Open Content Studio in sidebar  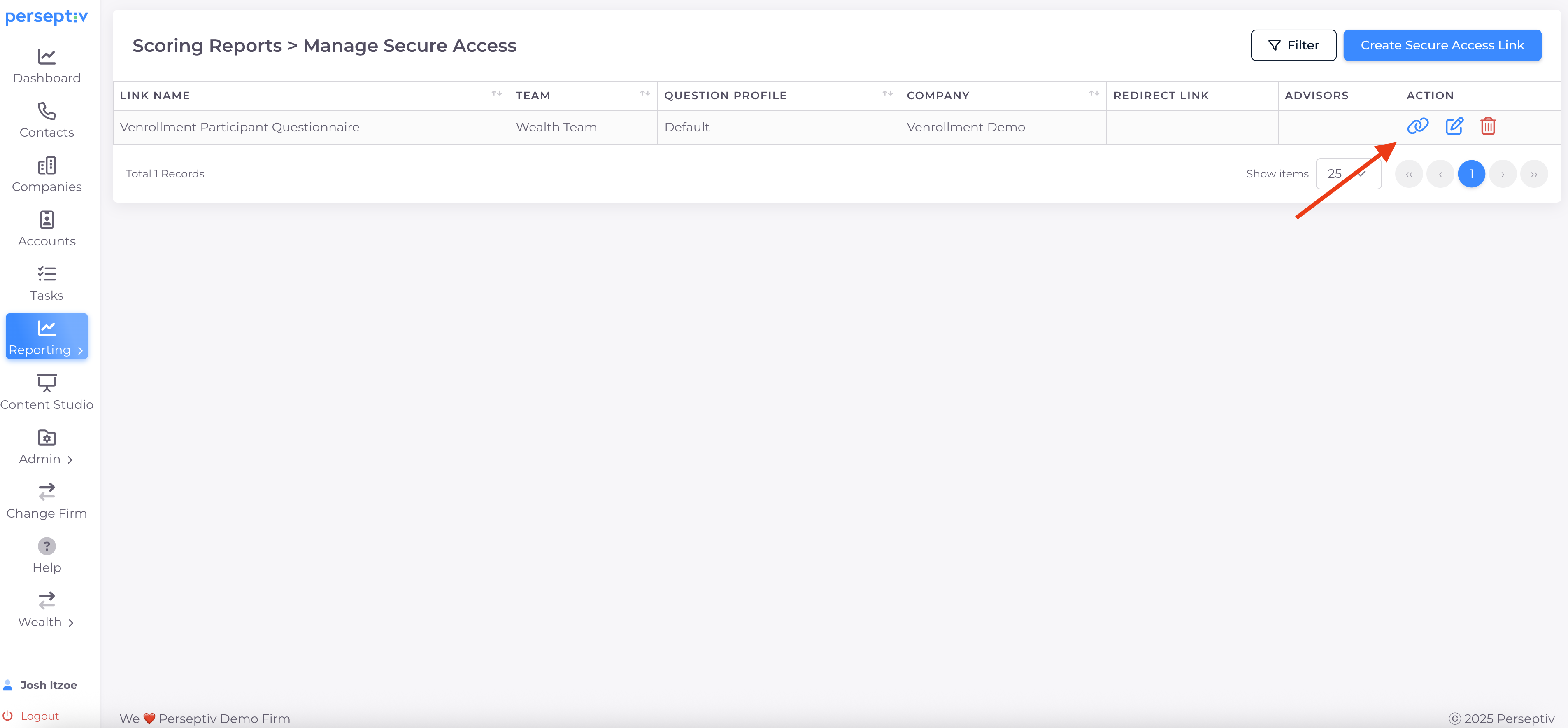click(47, 392)
